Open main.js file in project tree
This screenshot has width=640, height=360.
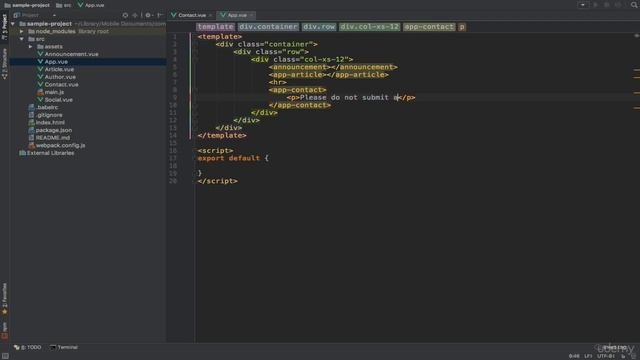coord(54,92)
